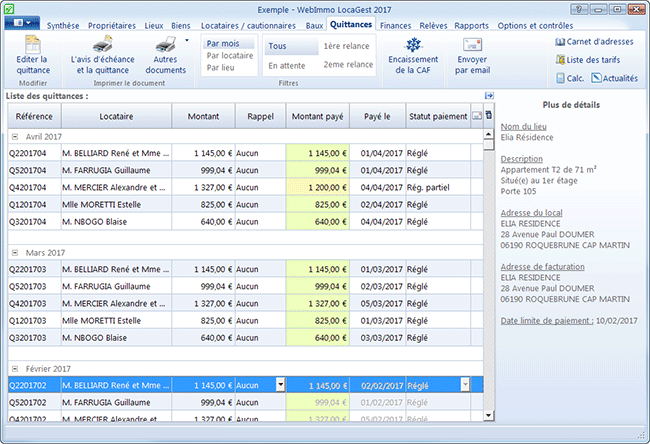Open Editer la quittance tool
650x444 pixels.
[x=33, y=55]
